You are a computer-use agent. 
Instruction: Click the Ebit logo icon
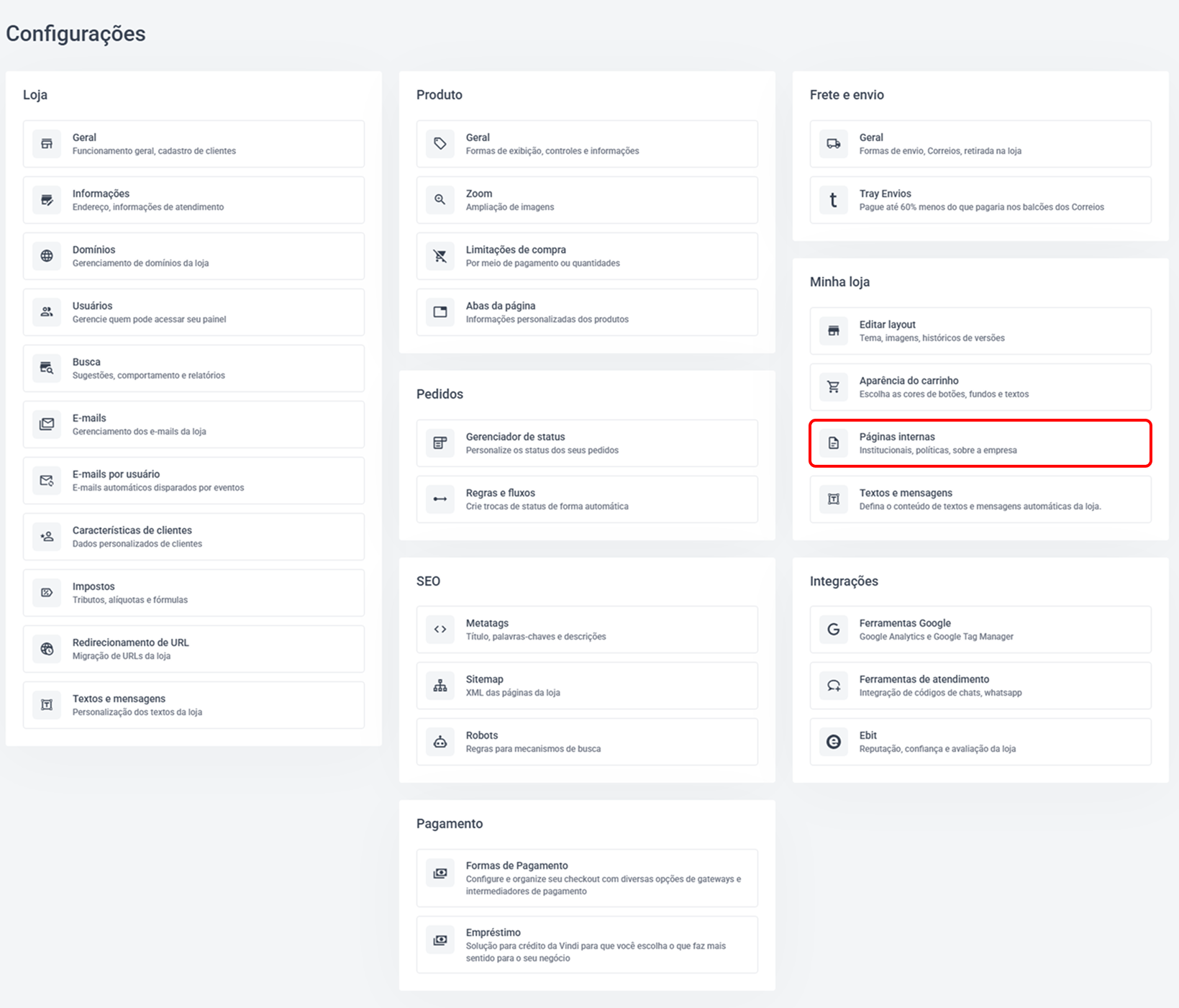coord(834,742)
